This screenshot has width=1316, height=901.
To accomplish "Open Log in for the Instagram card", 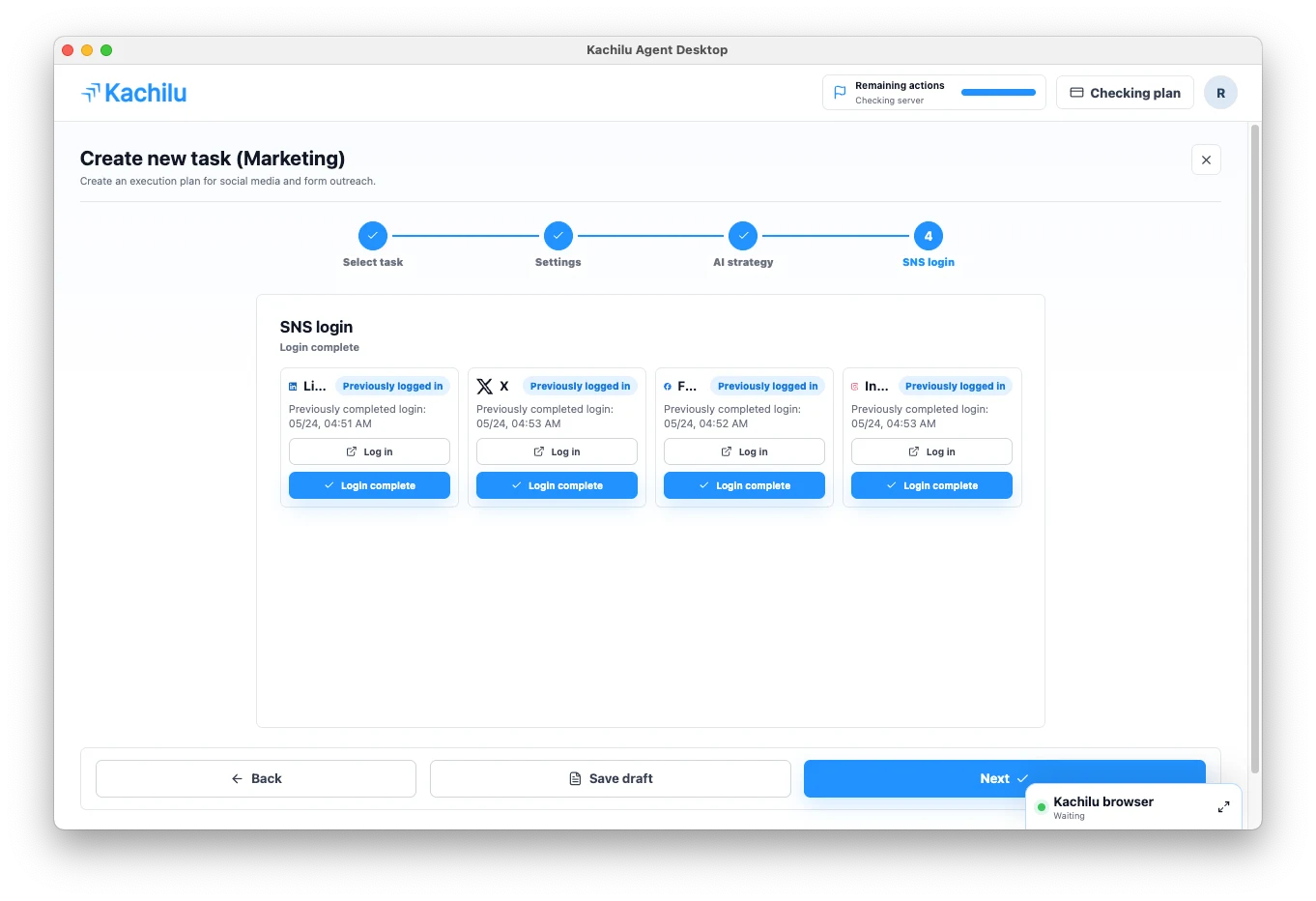I will (x=931, y=451).
